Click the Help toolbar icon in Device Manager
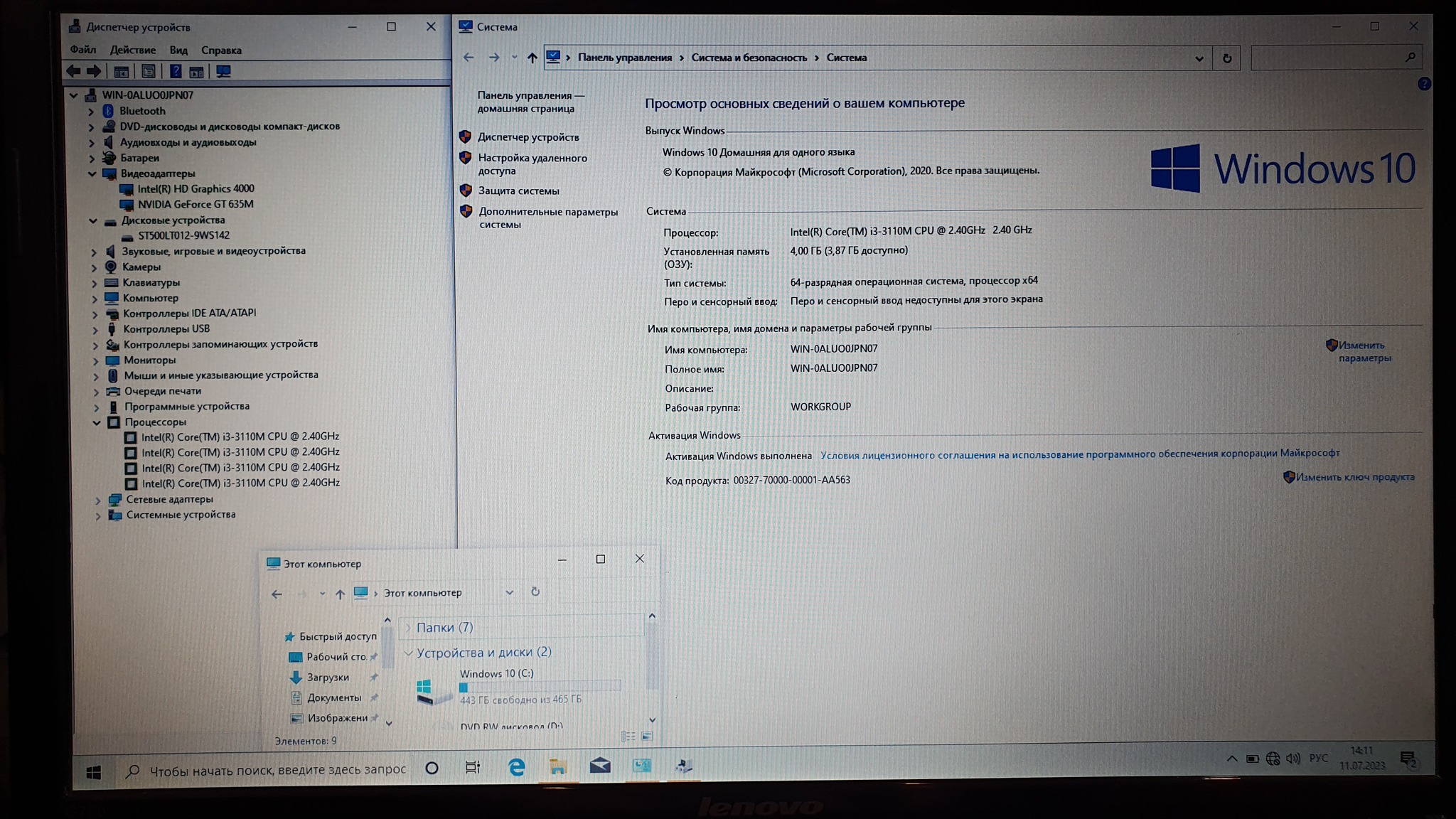 click(176, 72)
